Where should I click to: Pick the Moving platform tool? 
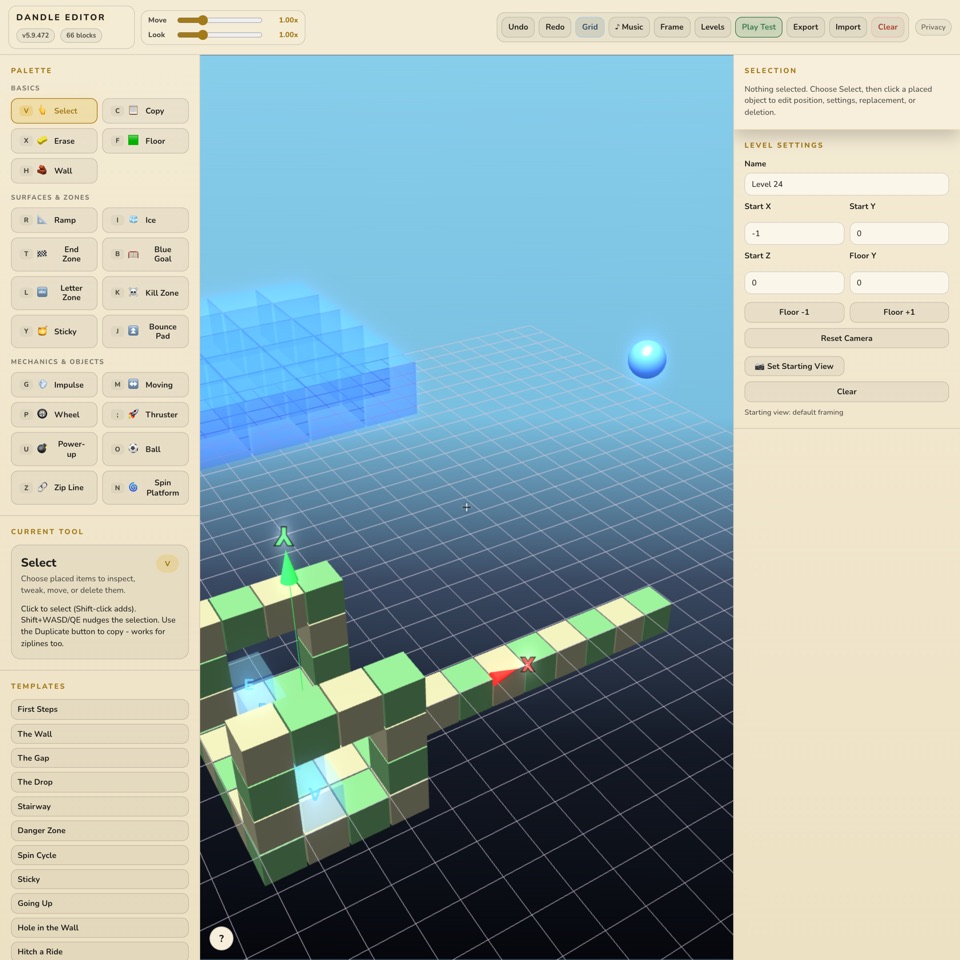point(145,384)
